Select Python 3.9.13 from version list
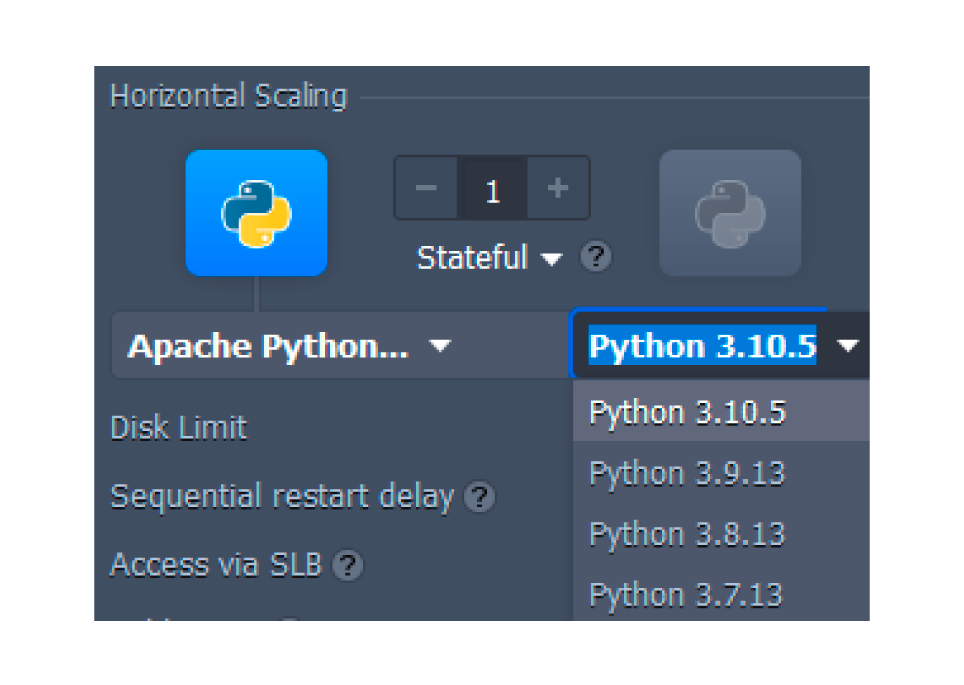 coord(688,473)
